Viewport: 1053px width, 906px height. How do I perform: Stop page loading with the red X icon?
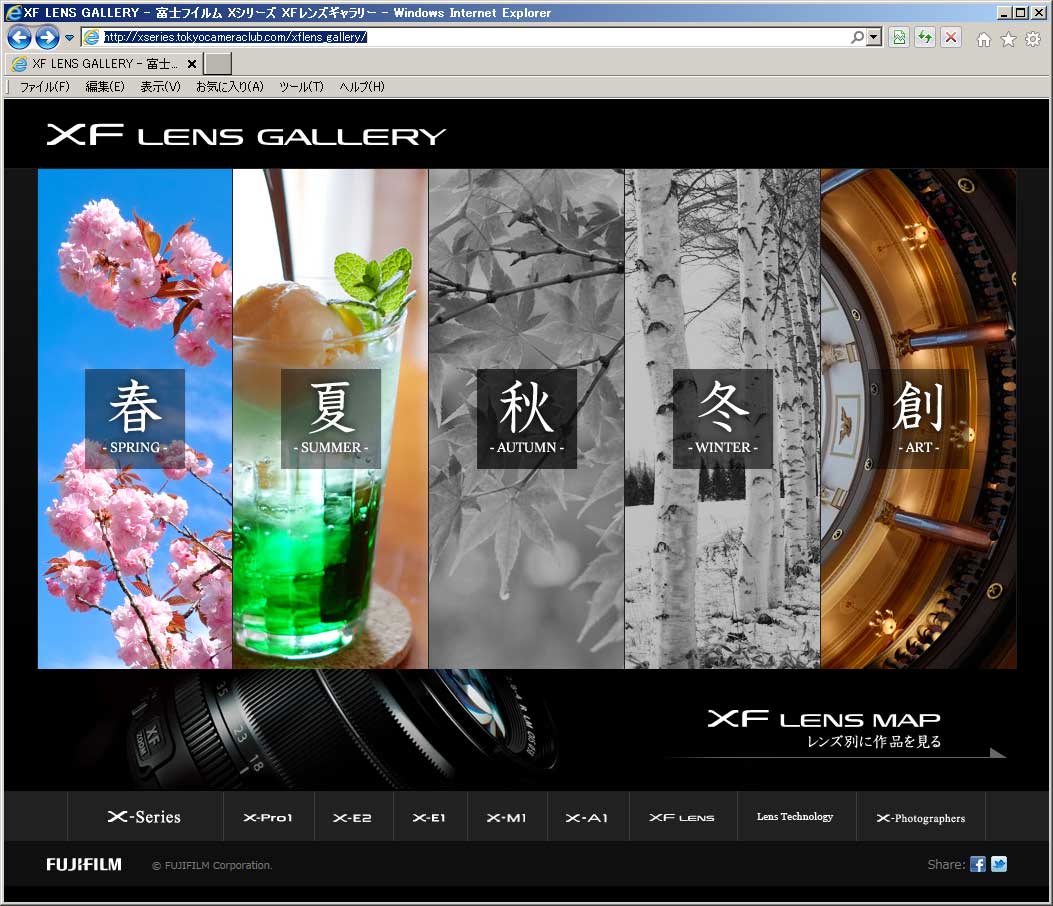[950, 37]
